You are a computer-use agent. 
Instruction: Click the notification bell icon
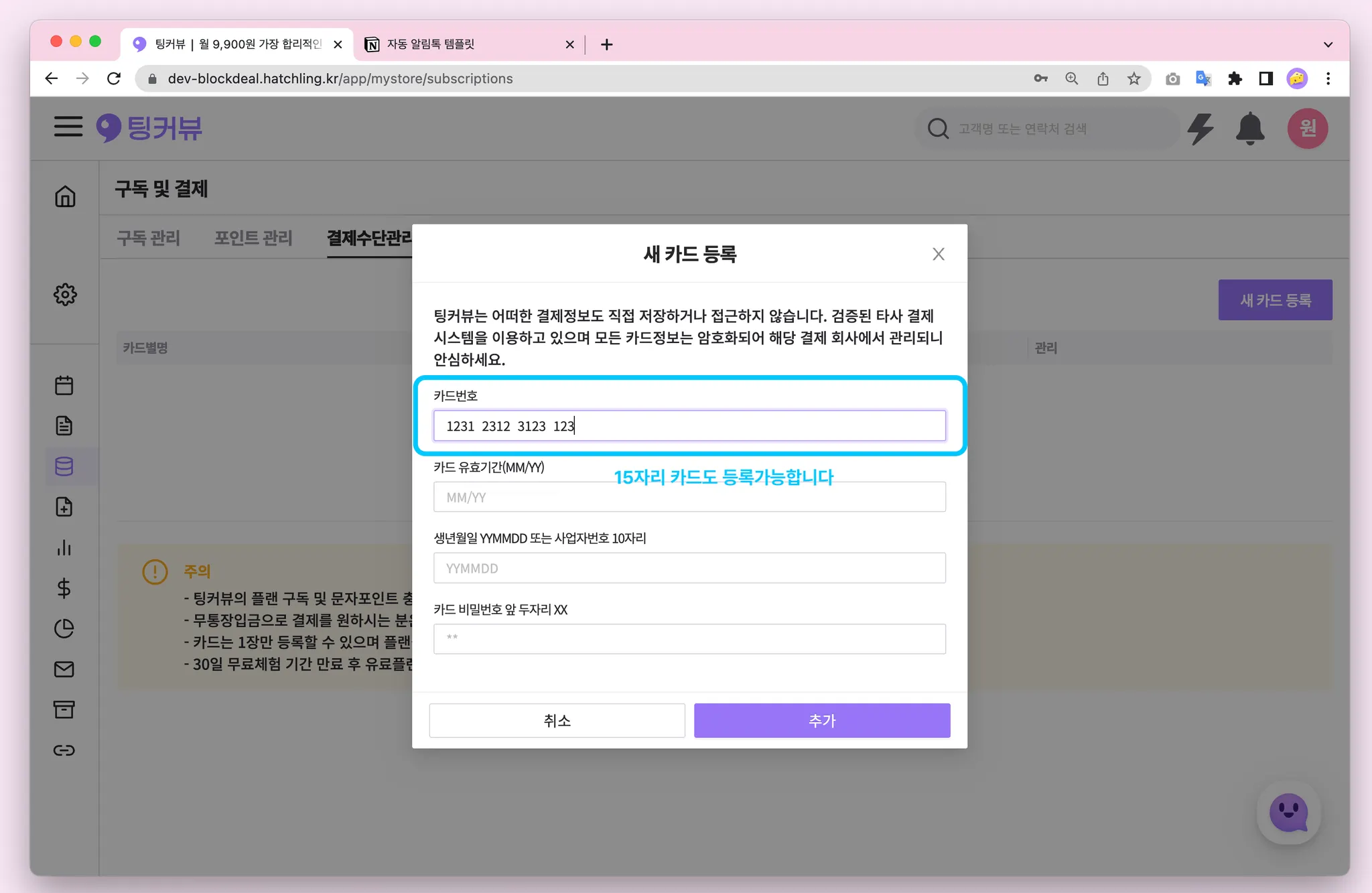pos(1249,129)
